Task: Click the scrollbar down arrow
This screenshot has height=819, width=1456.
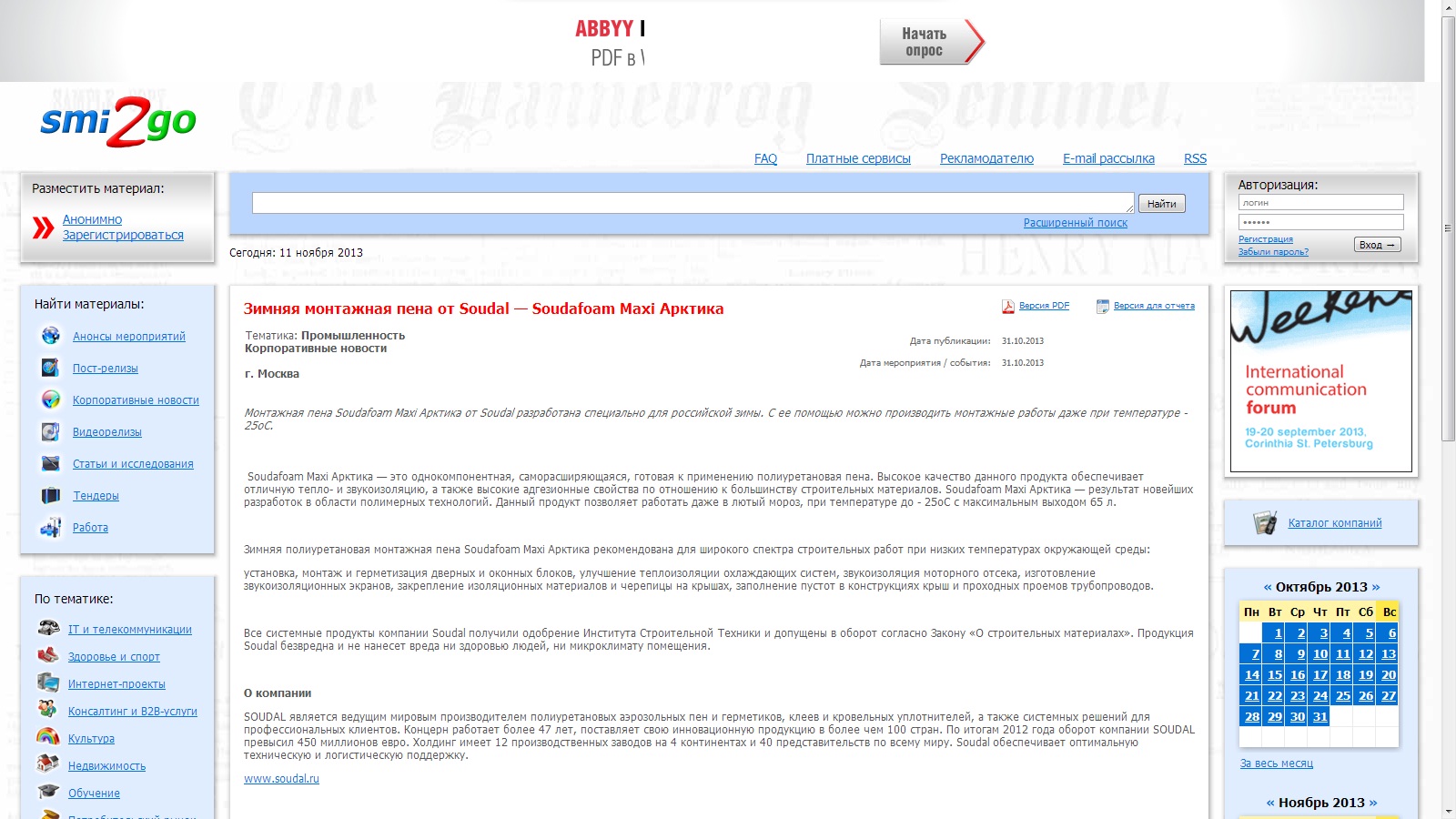Action: [1448, 812]
